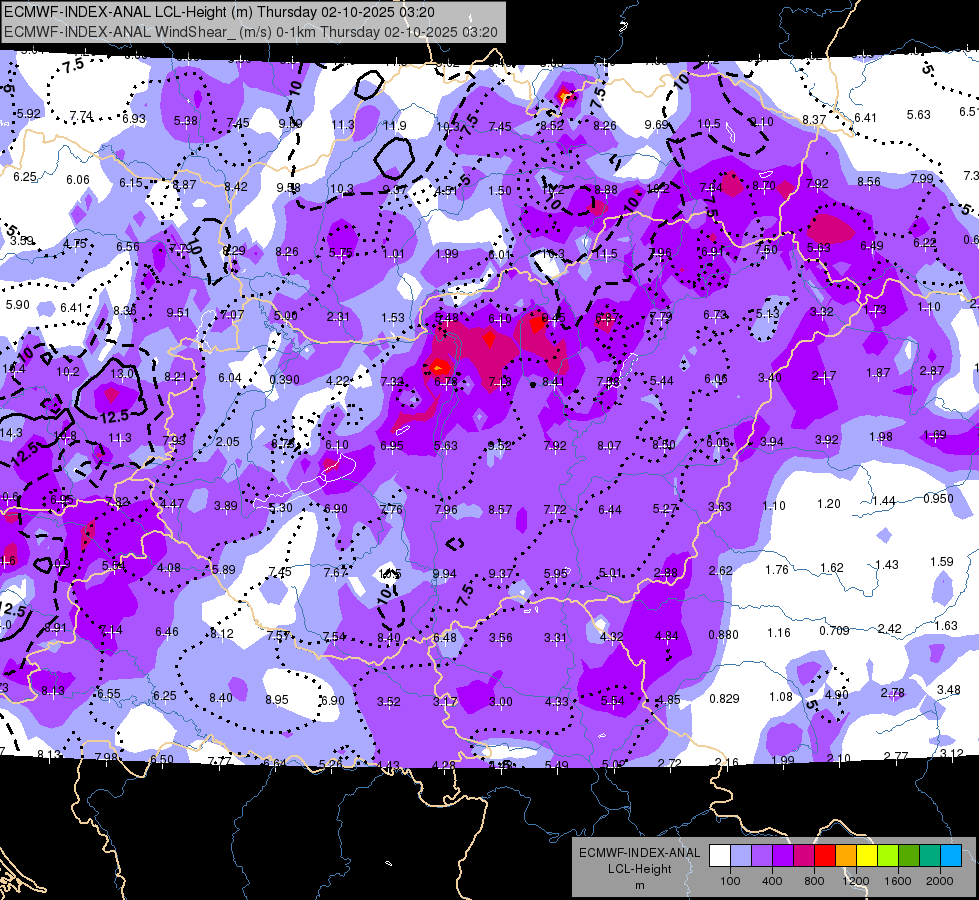979x900 pixels.
Task: Click the wind shear value 6.04
Action: 230,377
